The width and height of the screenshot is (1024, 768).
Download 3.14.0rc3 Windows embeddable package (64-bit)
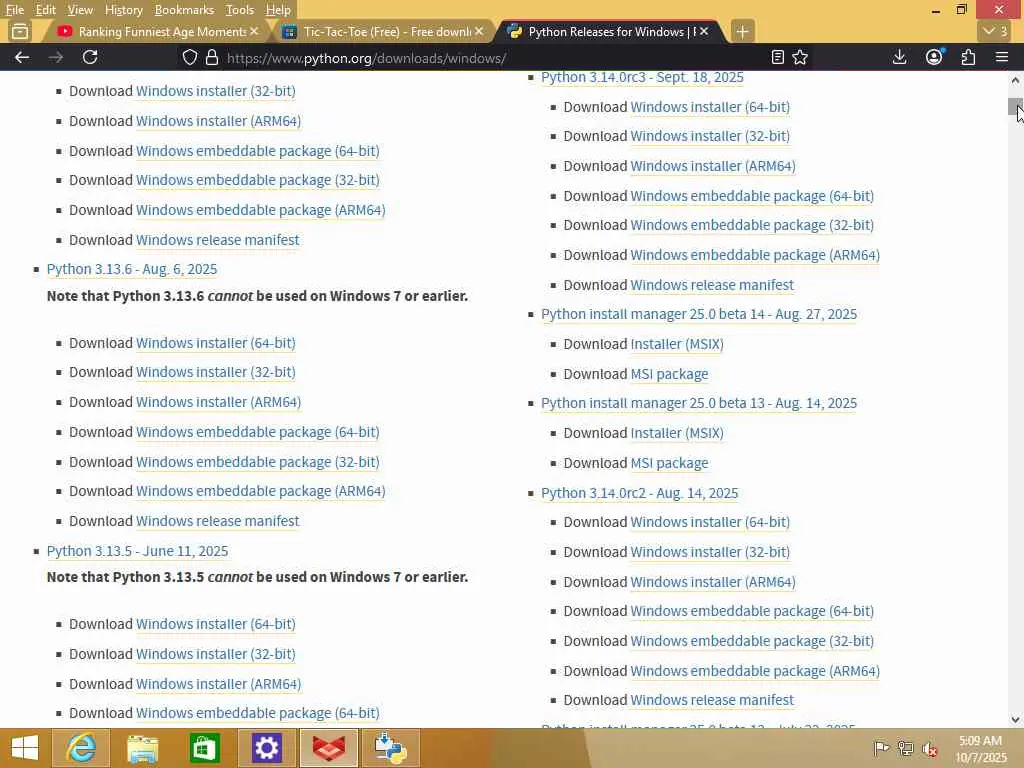pyautogui.click(x=752, y=196)
